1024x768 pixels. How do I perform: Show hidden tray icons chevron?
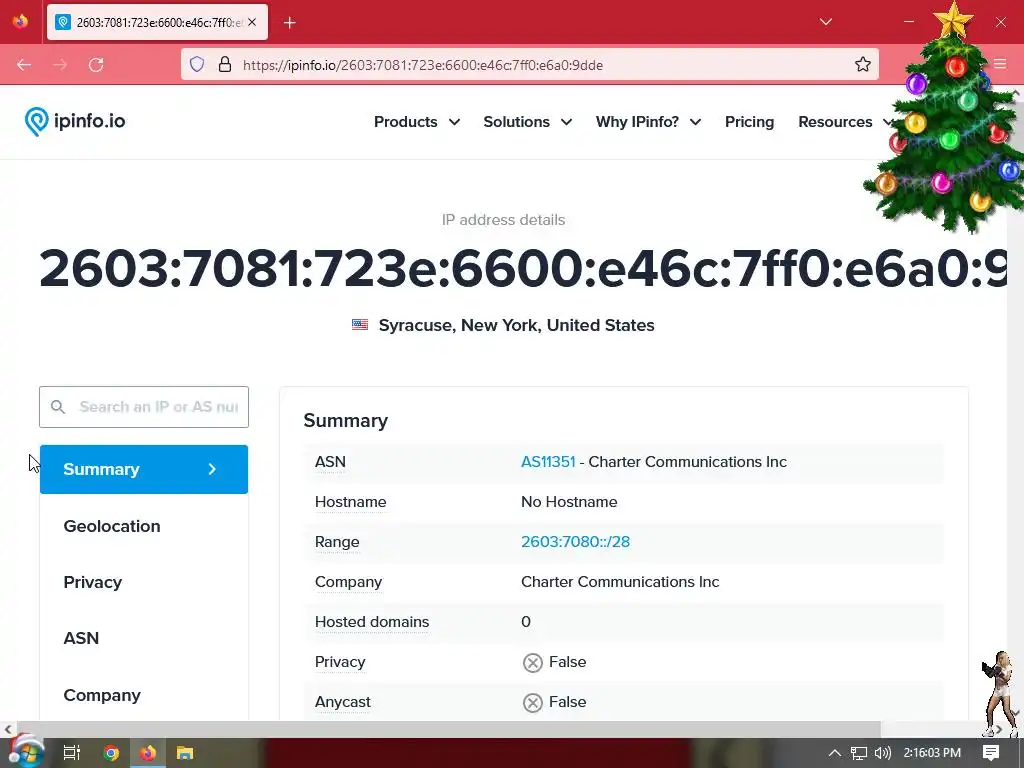[834, 753]
